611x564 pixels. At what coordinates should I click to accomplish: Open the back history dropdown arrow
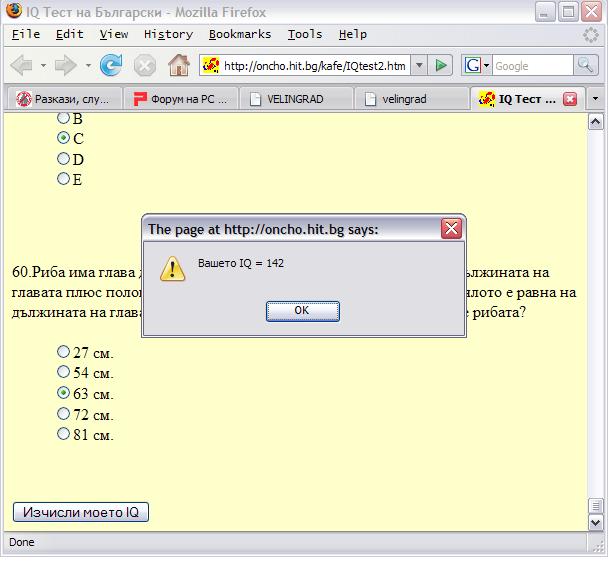pos(43,65)
